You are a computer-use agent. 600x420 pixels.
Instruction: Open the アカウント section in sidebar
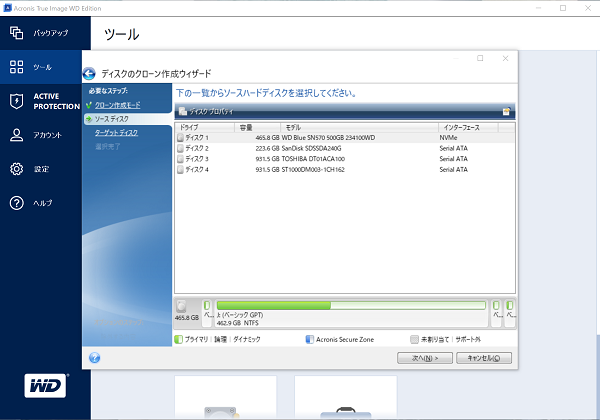point(38,135)
